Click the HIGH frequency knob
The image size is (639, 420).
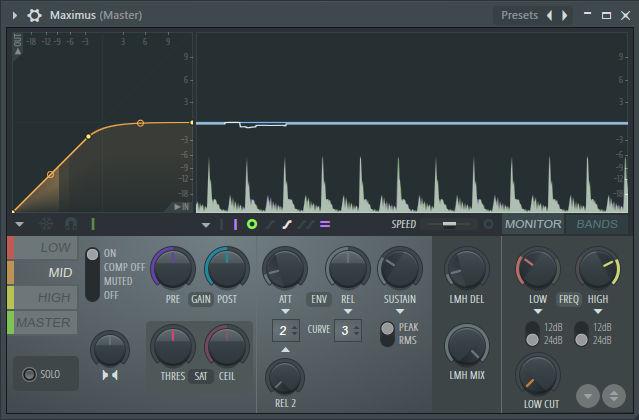(597, 268)
